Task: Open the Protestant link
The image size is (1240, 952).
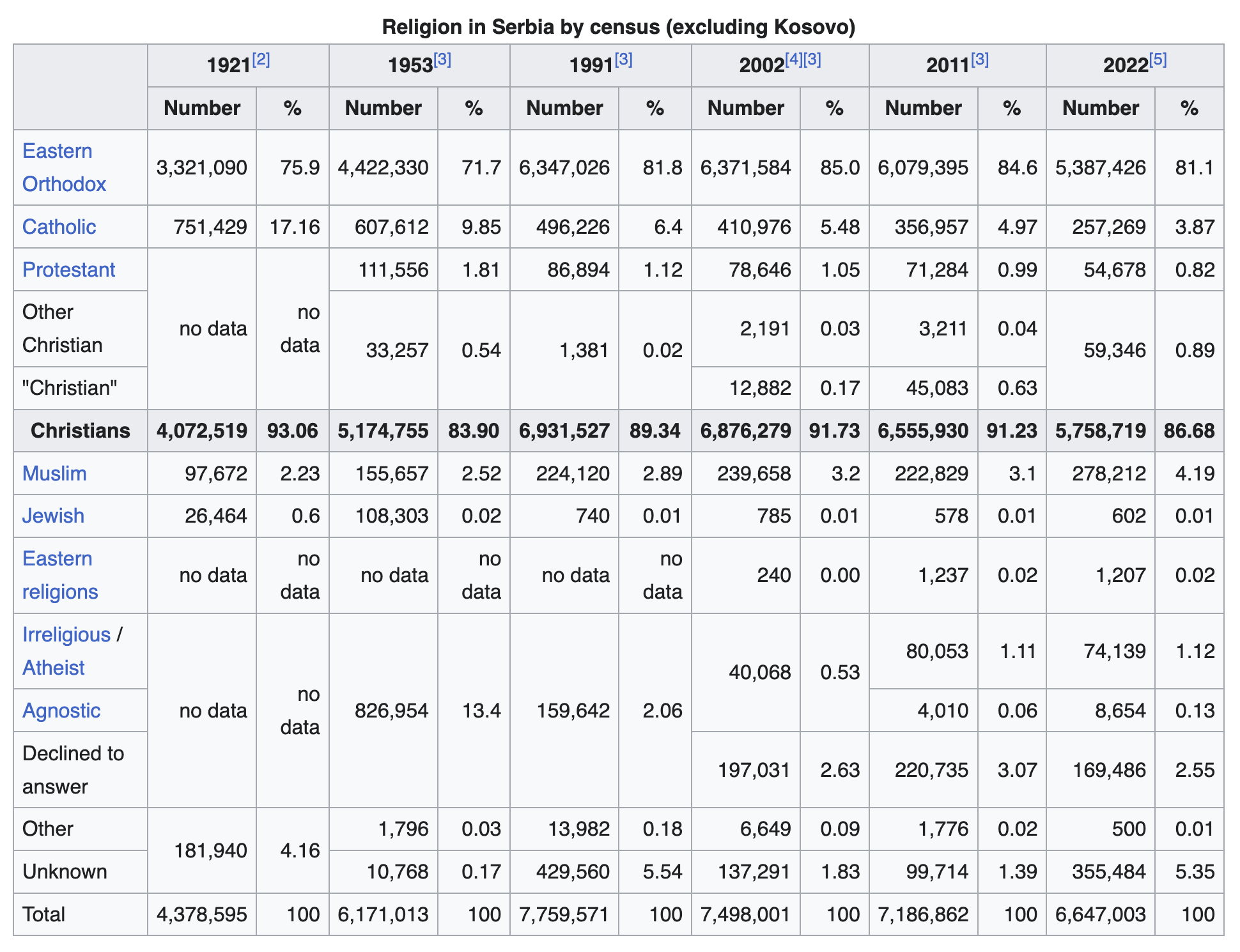Action: pos(68,270)
